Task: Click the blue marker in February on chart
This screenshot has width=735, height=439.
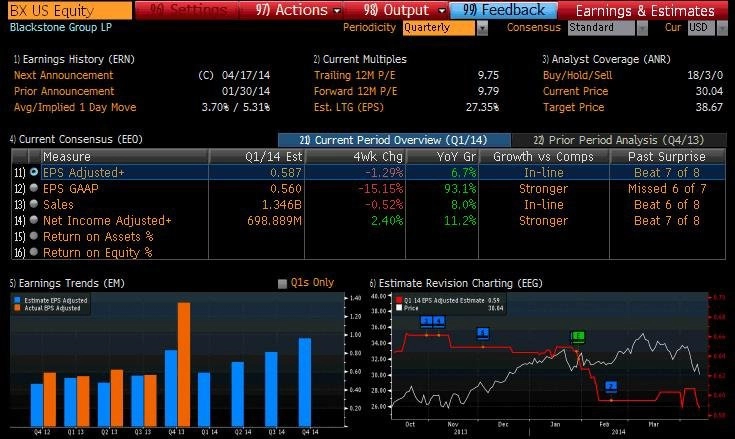Action: click(x=611, y=387)
